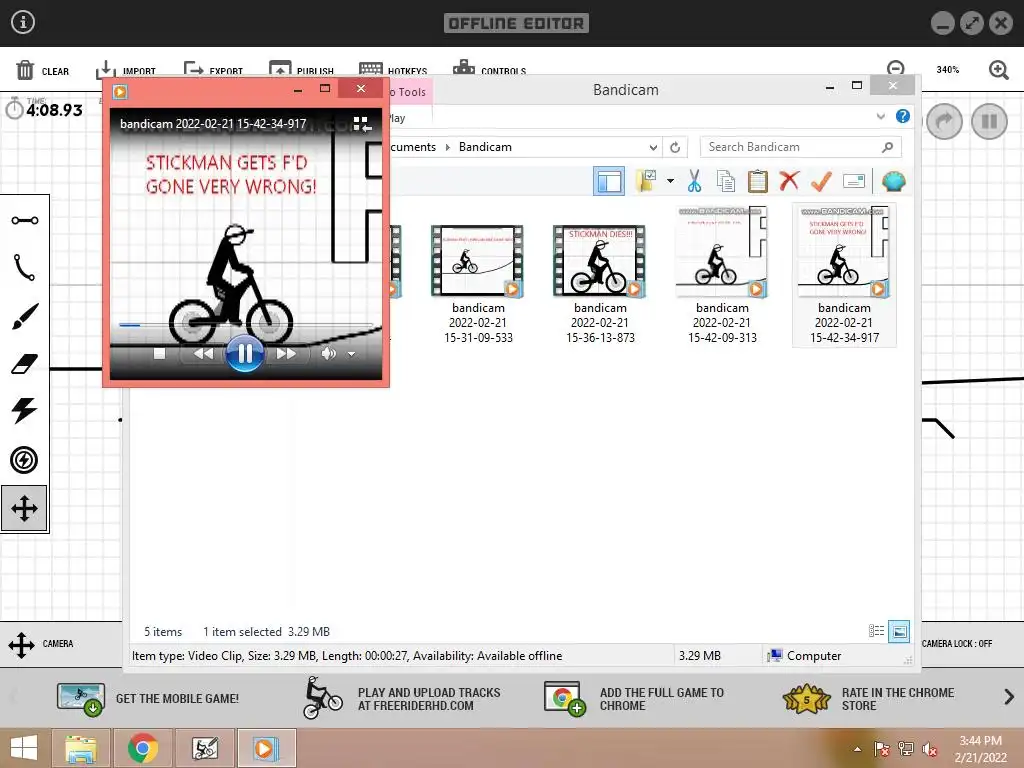
Task: Click the Search Bandicam field
Action: pyautogui.click(x=801, y=147)
